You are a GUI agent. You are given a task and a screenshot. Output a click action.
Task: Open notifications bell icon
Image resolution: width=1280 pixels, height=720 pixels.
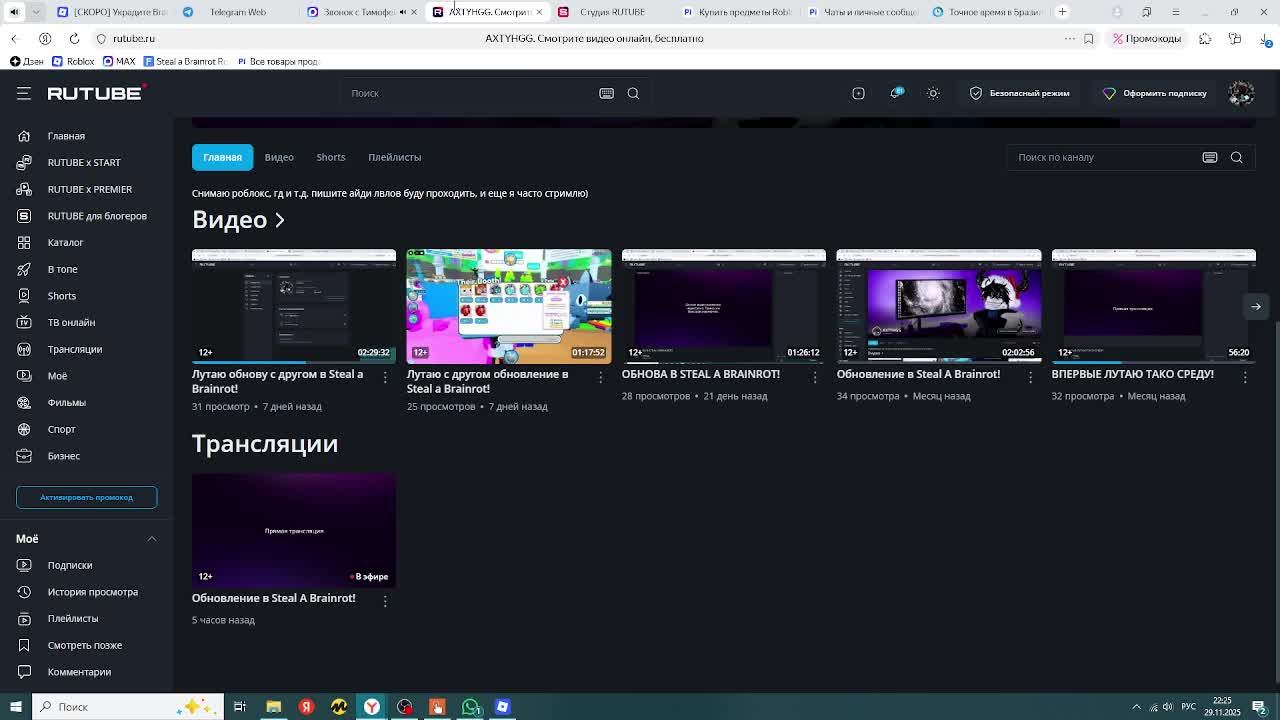point(896,93)
